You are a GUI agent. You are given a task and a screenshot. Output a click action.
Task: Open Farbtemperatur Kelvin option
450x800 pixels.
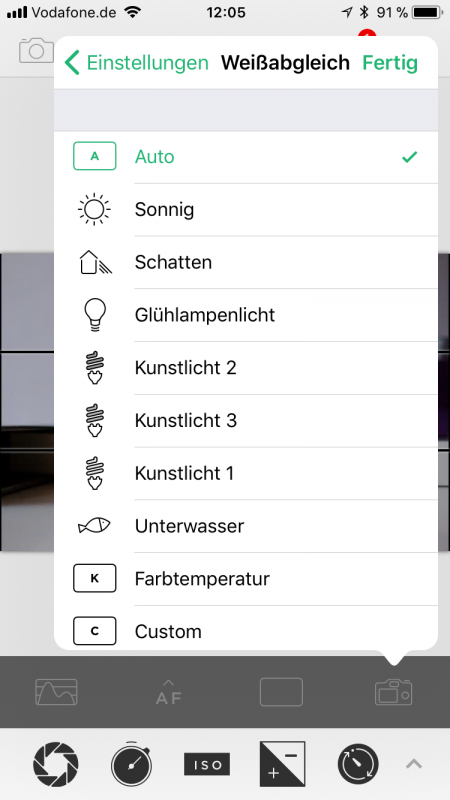(x=246, y=579)
